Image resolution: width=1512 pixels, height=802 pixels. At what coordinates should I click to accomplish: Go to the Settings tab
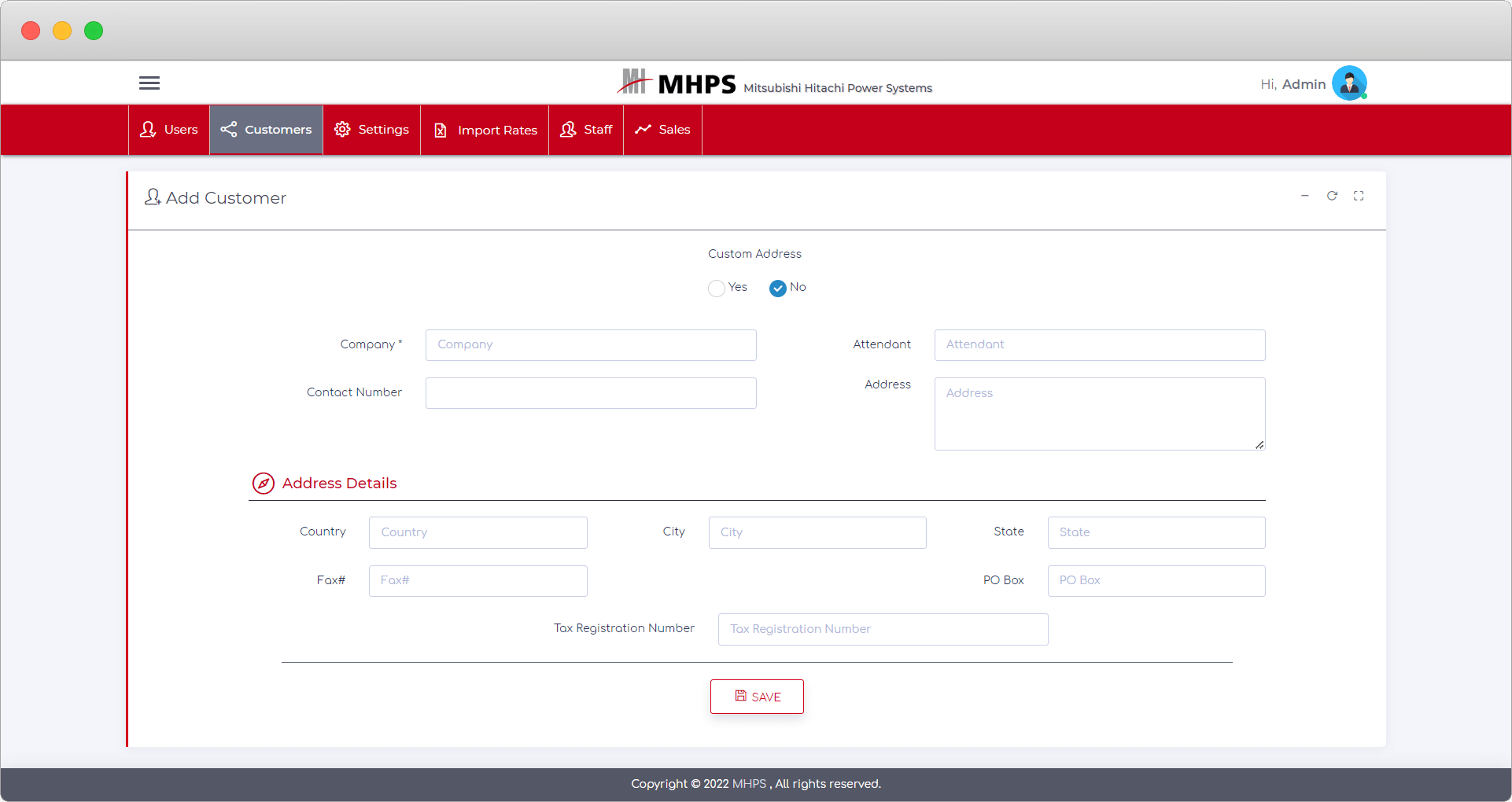point(371,130)
